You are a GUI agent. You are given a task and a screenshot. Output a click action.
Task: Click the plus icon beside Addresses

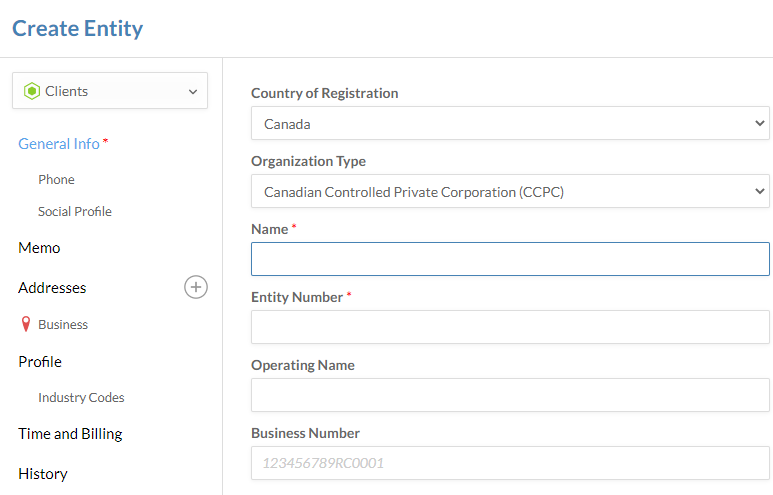pyautogui.click(x=196, y=288)
